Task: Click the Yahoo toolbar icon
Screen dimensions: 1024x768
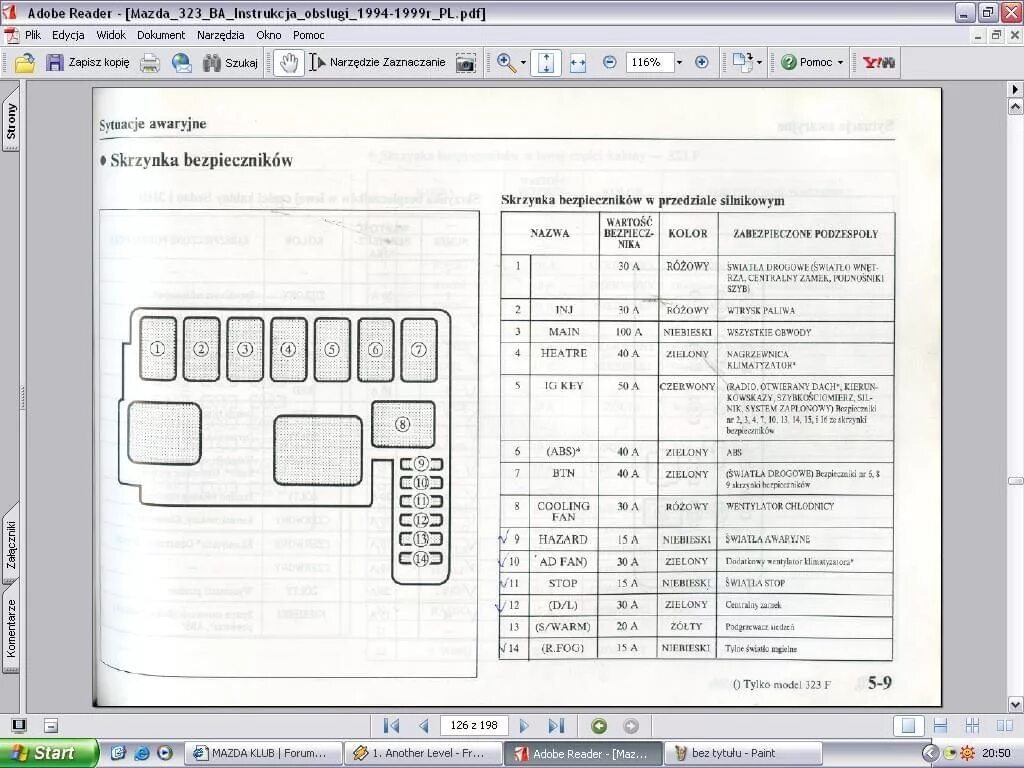Action: pyautogui.click(x=878, y=63)
